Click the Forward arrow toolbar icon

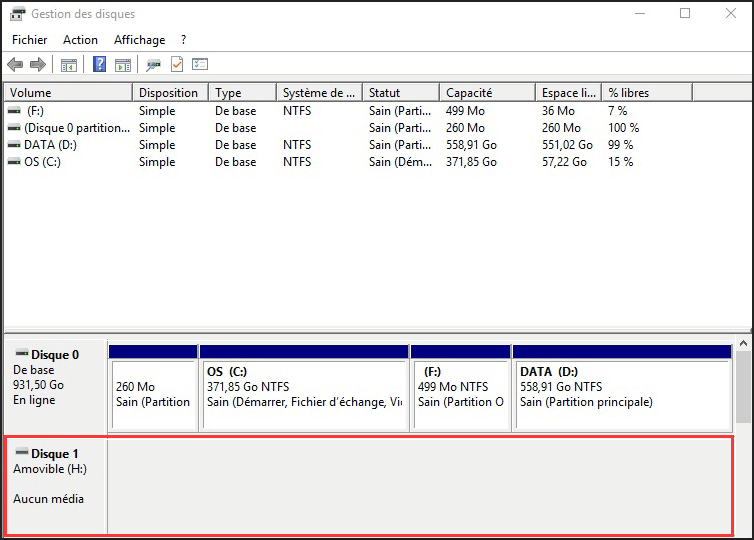[38, 65]
